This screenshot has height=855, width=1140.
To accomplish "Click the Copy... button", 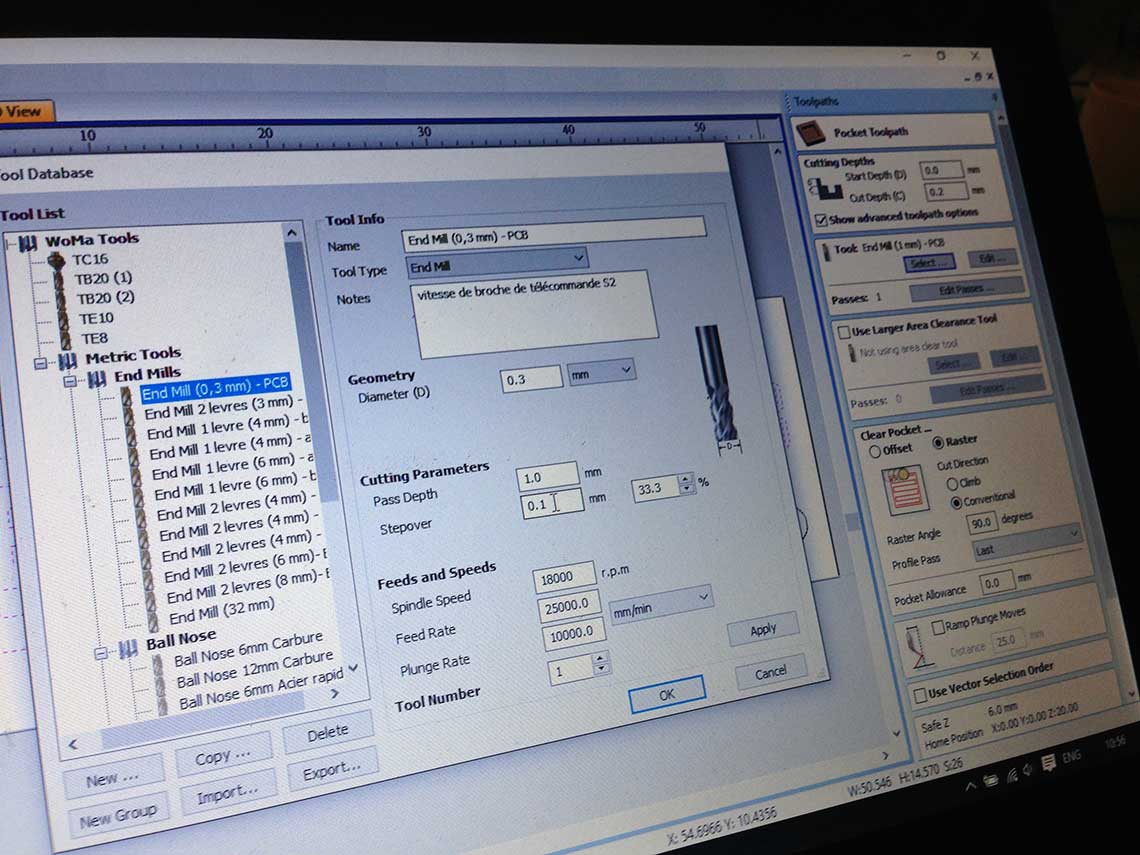I will point(222,756).
